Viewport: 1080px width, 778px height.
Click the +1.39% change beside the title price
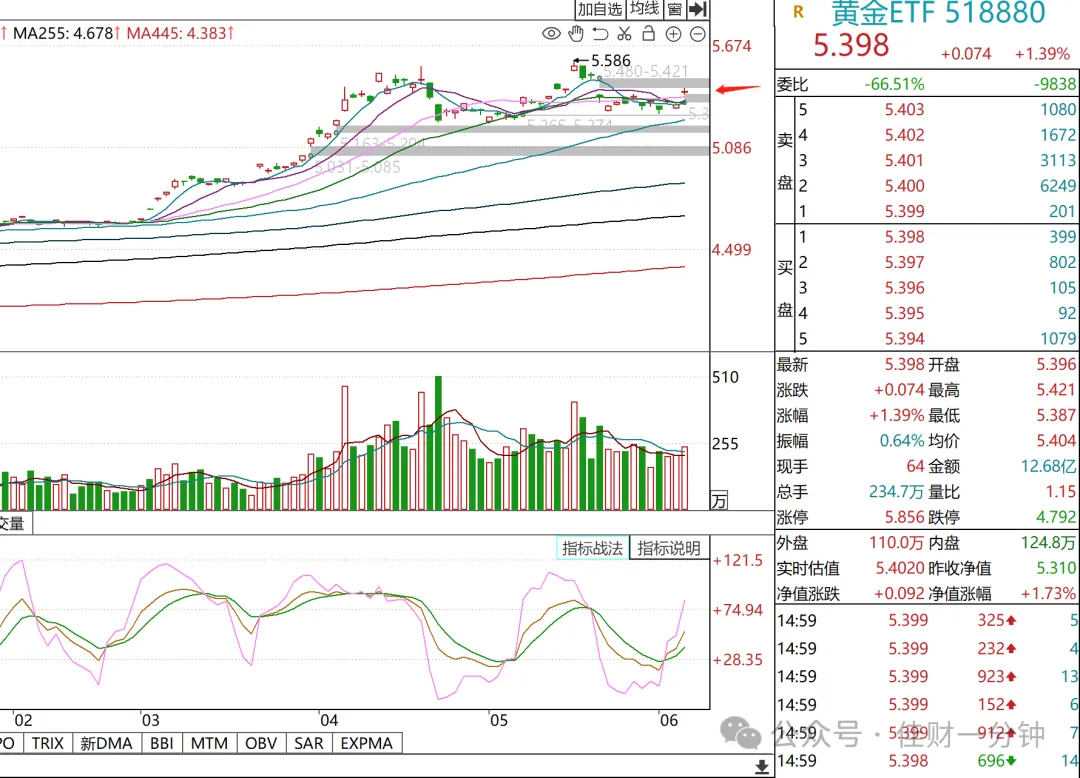(x=1042, y=54)
